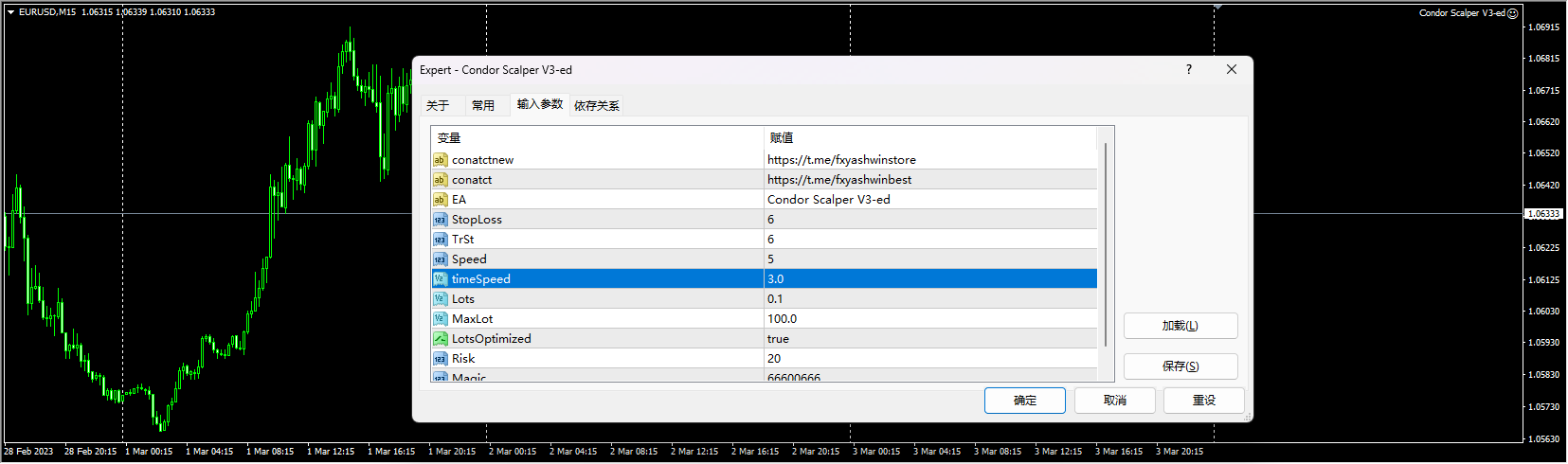Screen dimensions: 1568x464
Task: Switch to the 关于 tab
Action: pos(438,105)
